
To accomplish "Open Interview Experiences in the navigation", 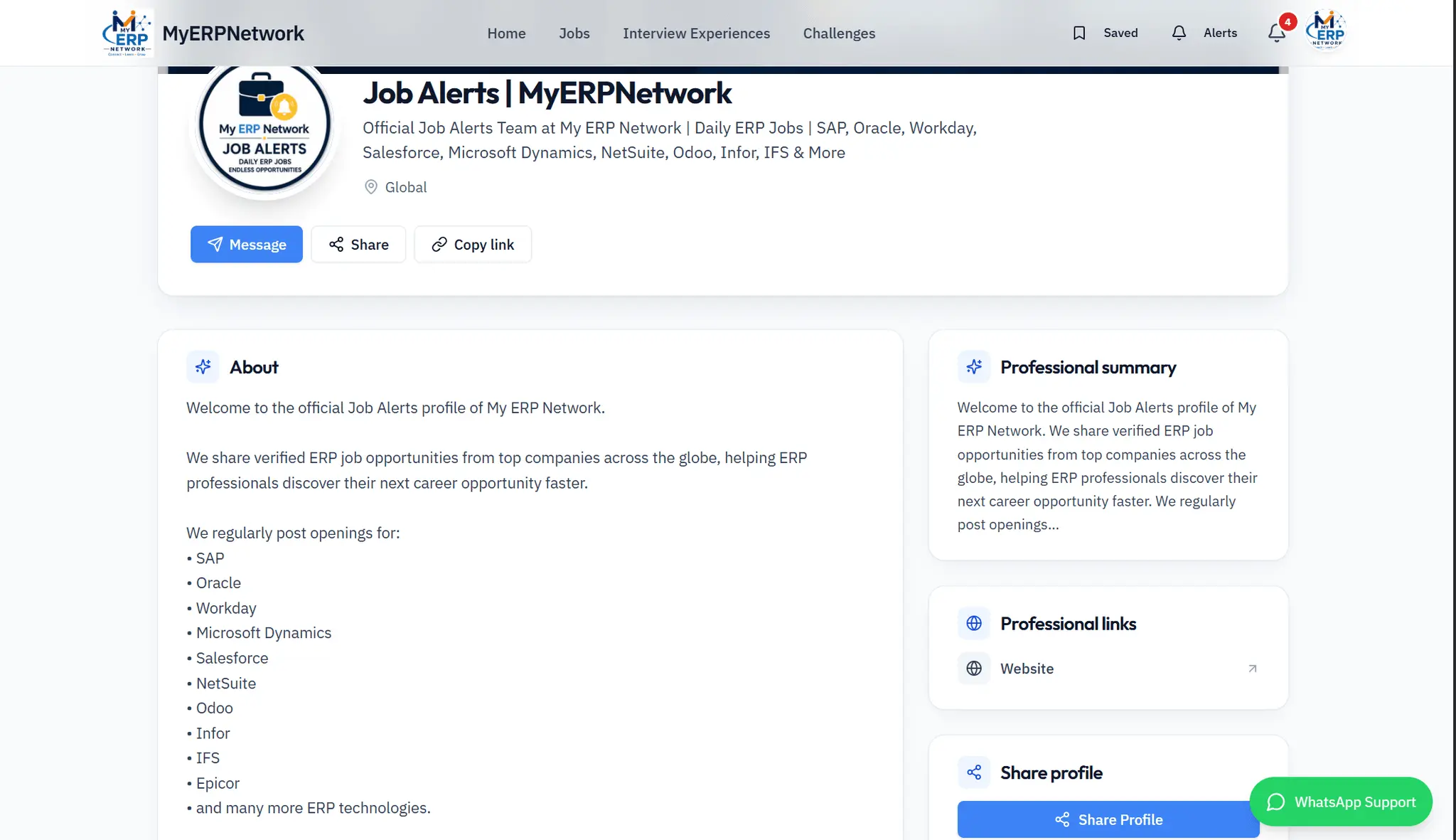I will pyautogui.click(x=696, y=33).
